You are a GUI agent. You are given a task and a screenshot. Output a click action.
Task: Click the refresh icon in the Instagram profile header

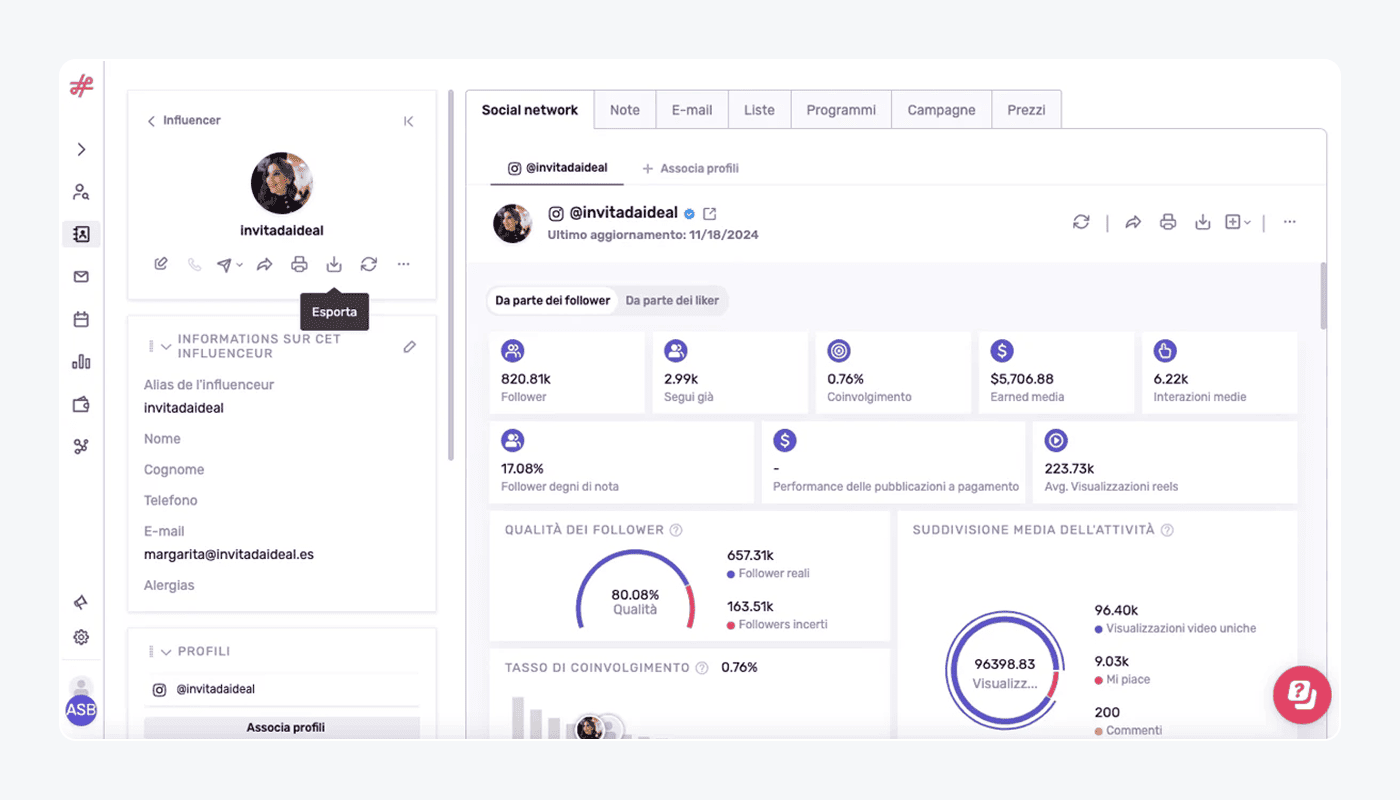click(1081, 222)
